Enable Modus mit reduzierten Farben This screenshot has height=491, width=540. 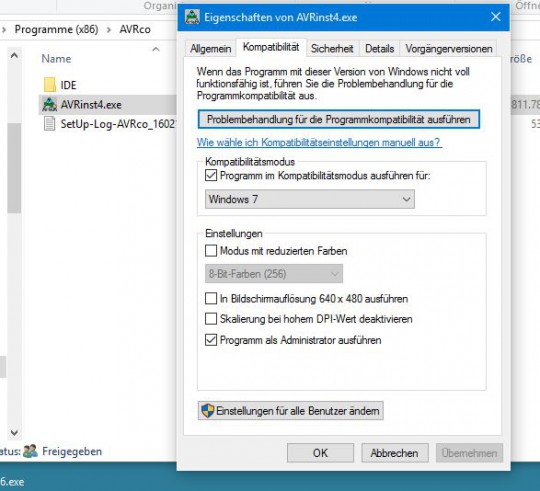click(x=211, y=250)
